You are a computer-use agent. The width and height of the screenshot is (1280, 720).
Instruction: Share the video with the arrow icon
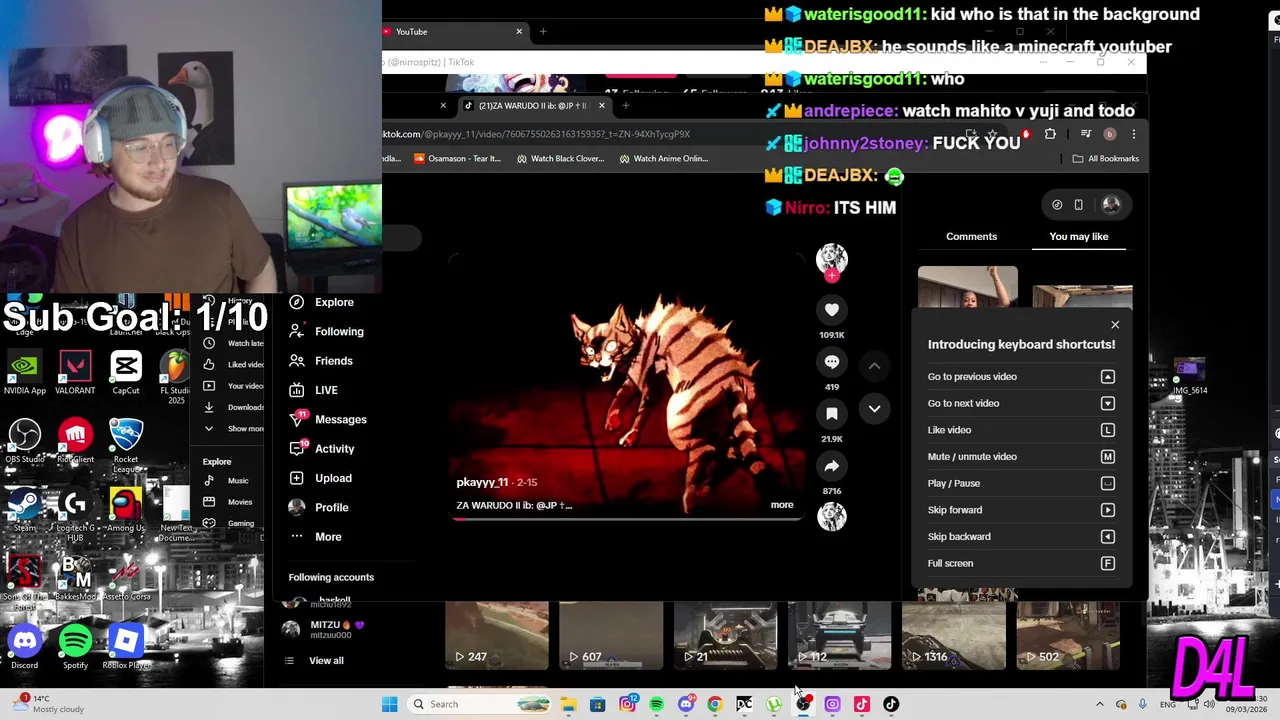832,466
